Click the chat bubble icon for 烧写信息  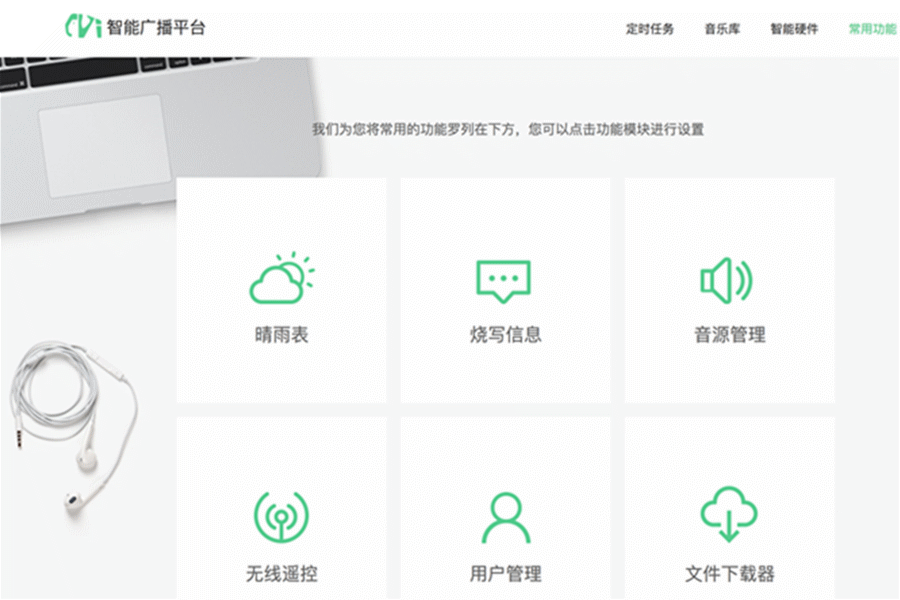(503, 281)
